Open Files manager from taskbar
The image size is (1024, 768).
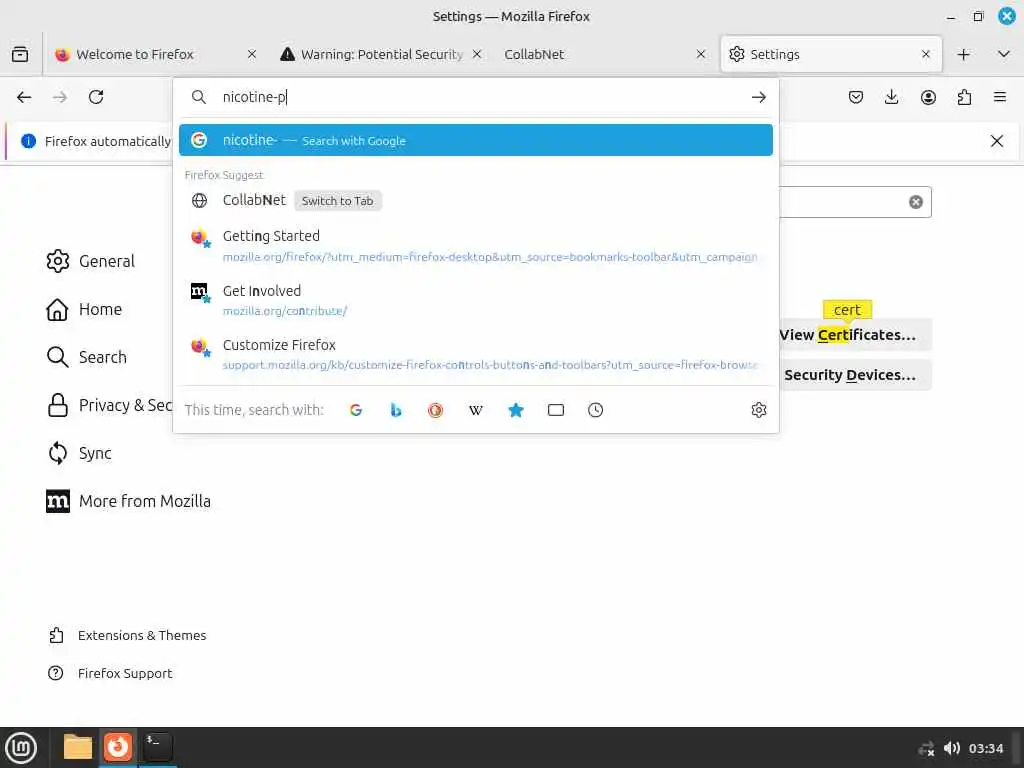[78, 747]
